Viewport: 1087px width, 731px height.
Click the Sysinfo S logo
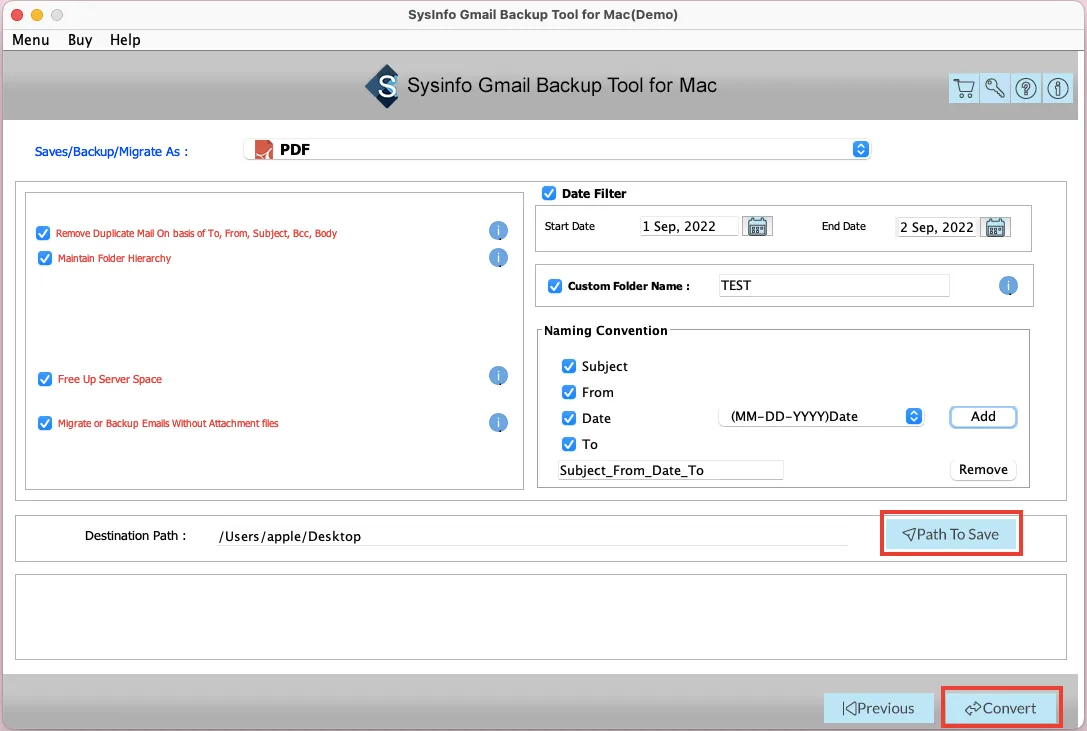click(383, 86)
